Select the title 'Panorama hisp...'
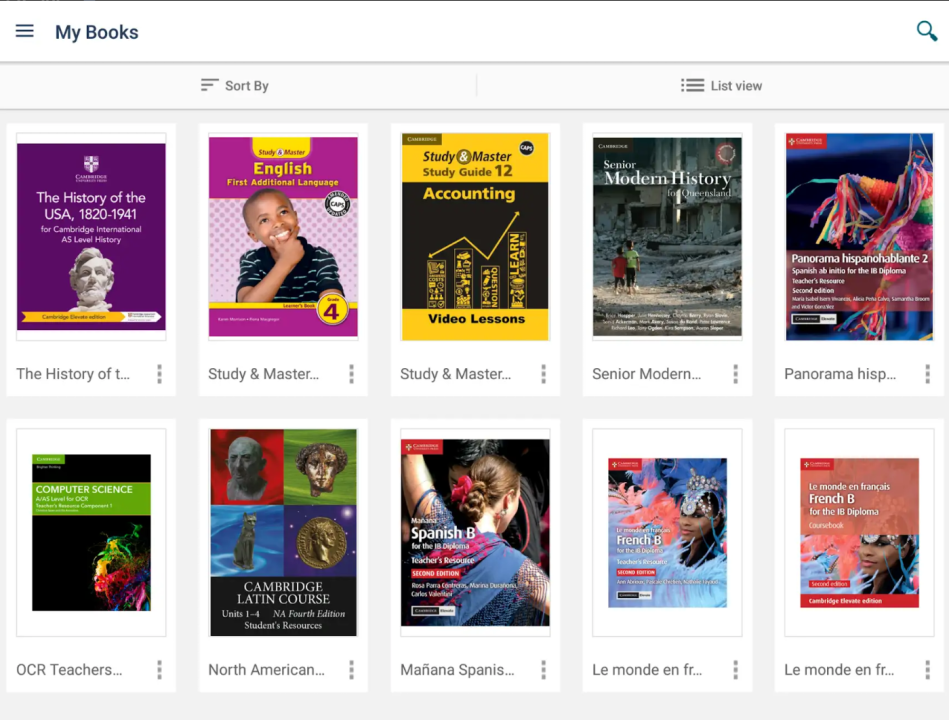Image resolution: width=949 pixels, height=720 pixels. tap(840, 374)
